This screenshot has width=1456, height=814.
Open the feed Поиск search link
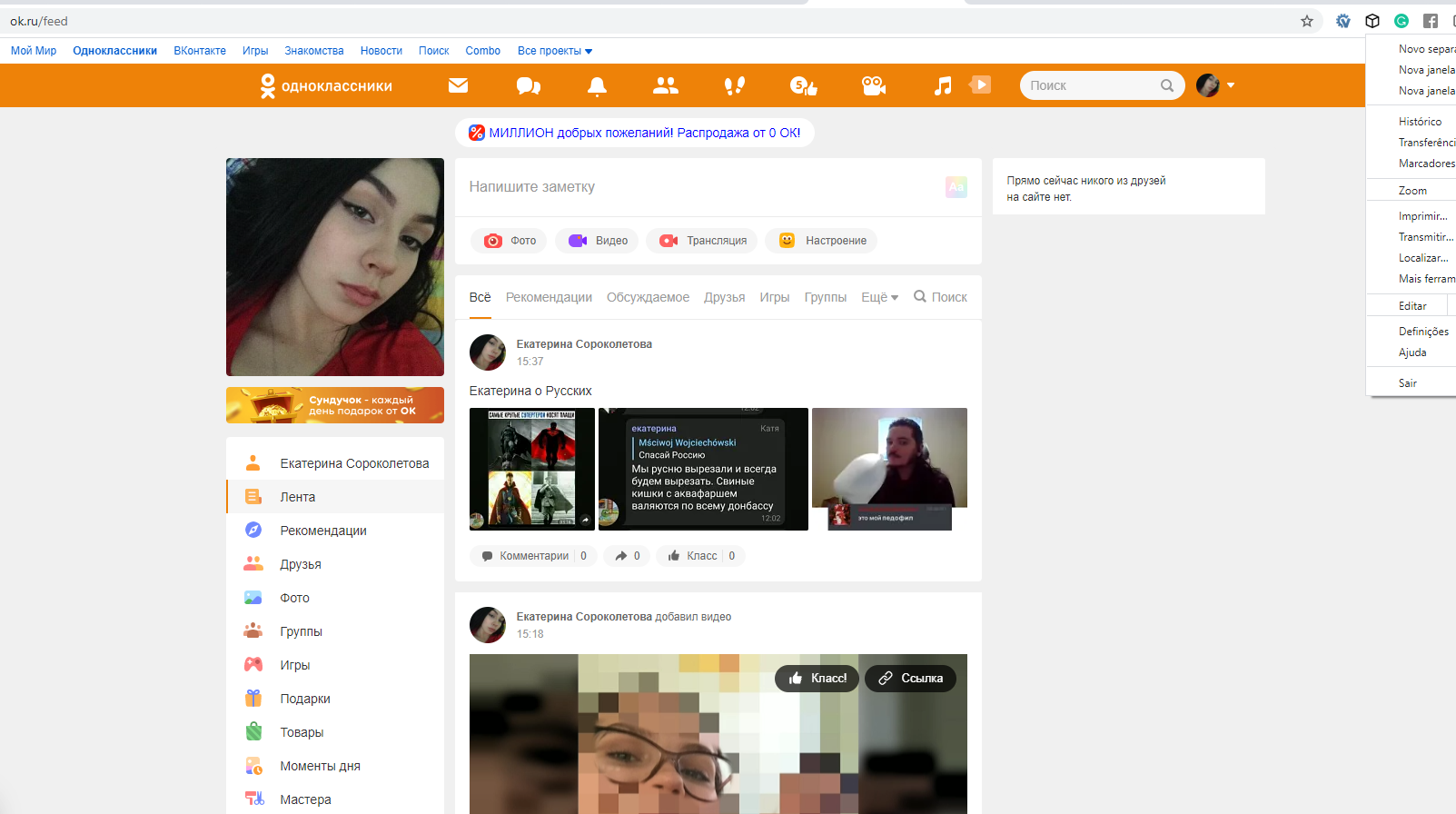click(940, 297)
